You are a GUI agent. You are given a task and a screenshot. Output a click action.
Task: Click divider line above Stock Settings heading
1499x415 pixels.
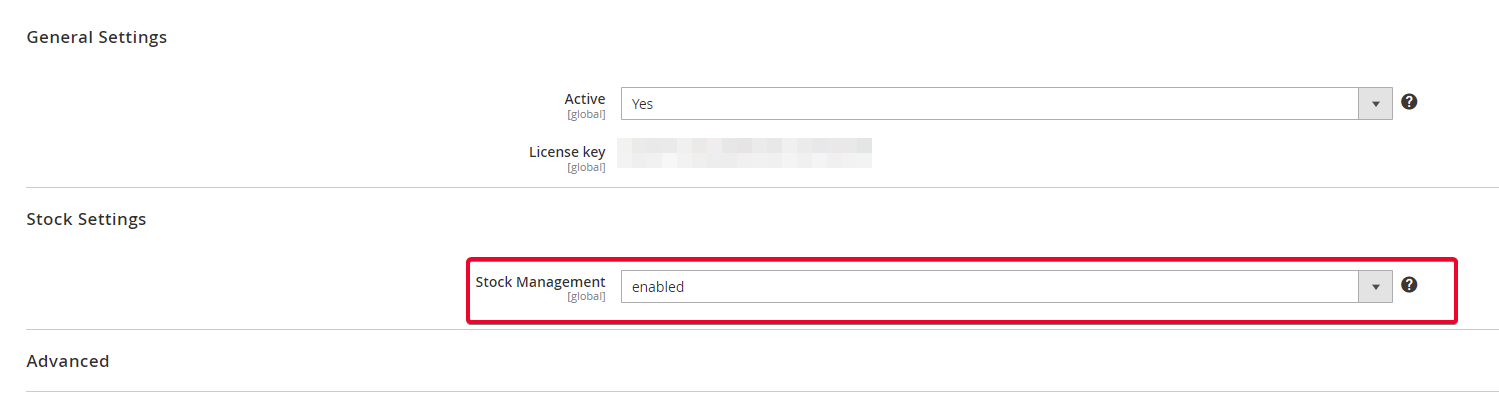point(762,187)
